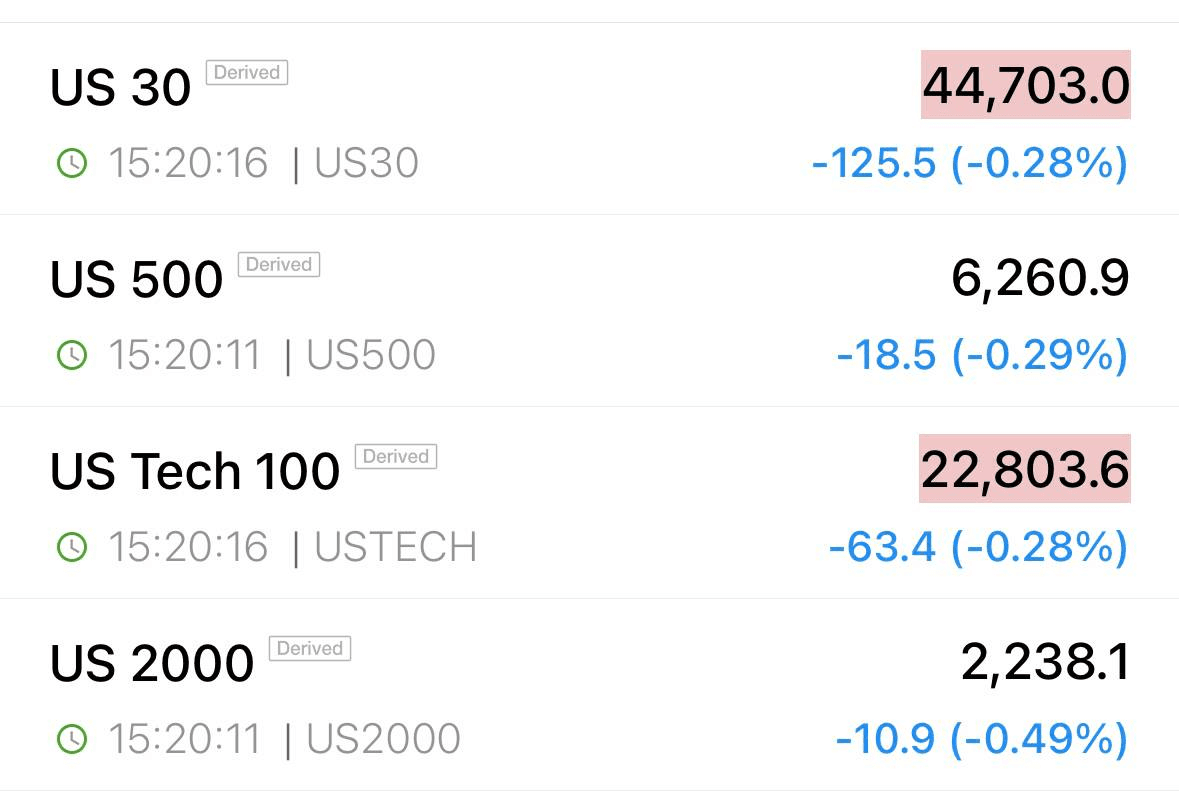This screenshot has height=811, width=1179.
Task: Click the highlighted price 44,703.0
Action: 1026,85
